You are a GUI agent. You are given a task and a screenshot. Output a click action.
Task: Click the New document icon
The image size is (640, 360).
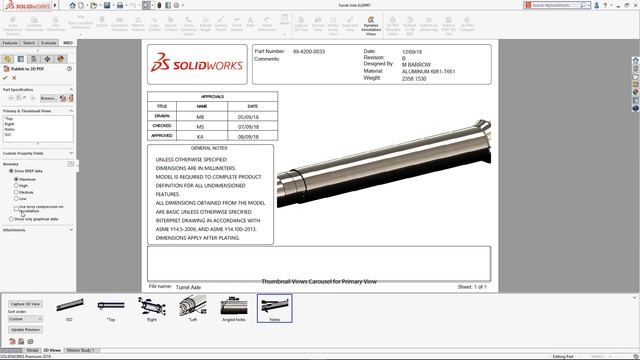(x=81, y=5)
